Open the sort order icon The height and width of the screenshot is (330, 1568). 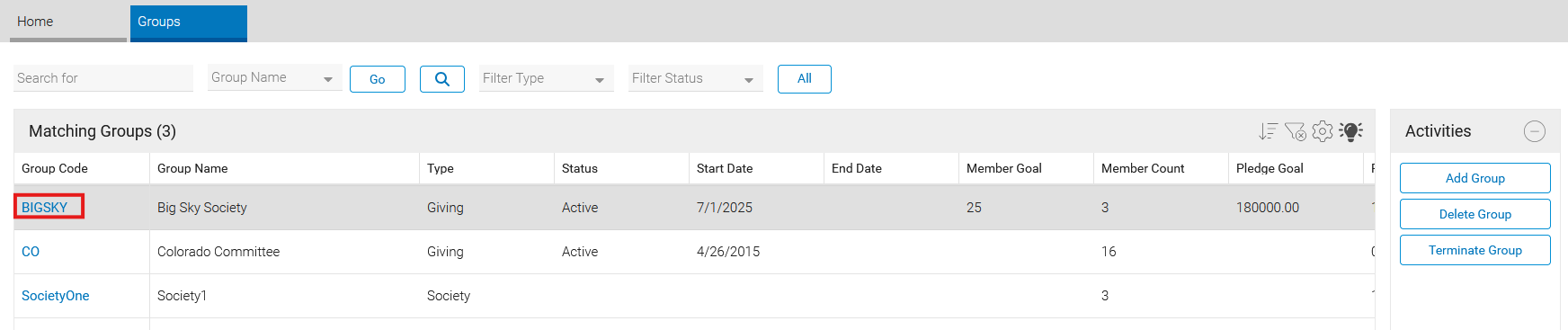pyautogui.click(x=1268, y=131)
